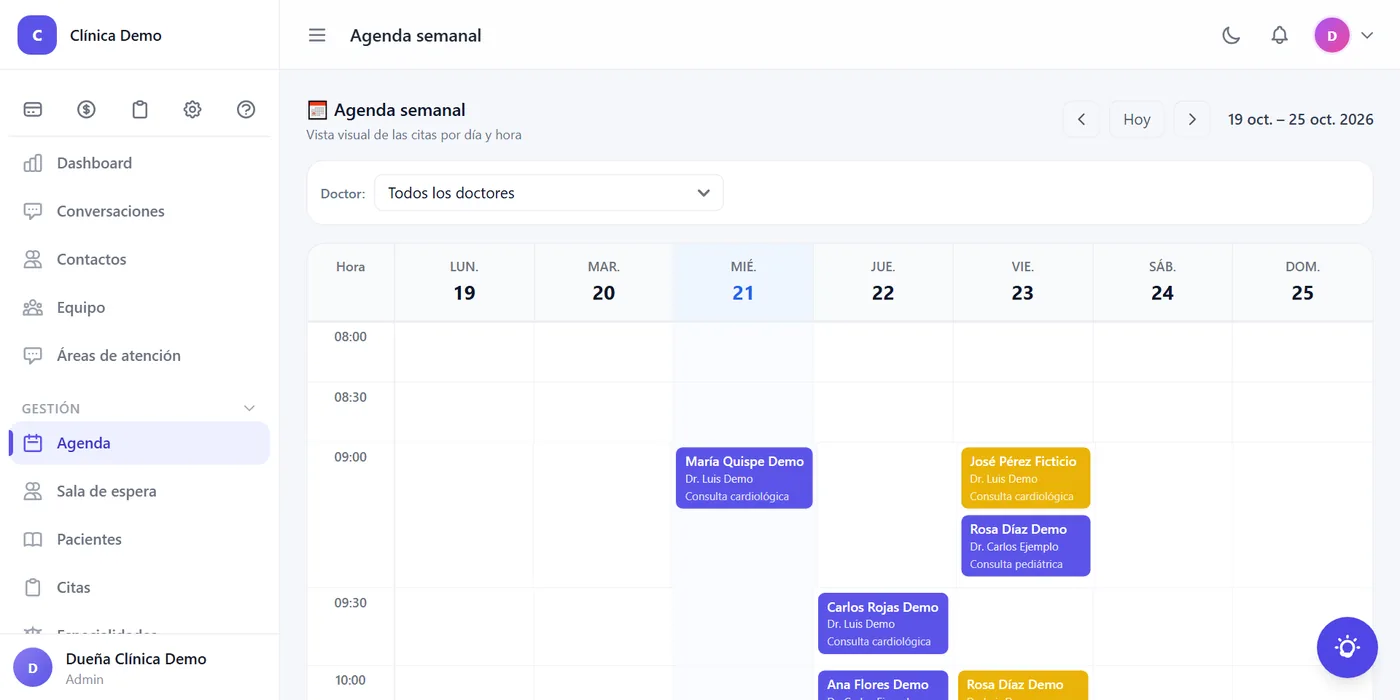
Task: Go to previous week arrow
Action: [1081, 119]
